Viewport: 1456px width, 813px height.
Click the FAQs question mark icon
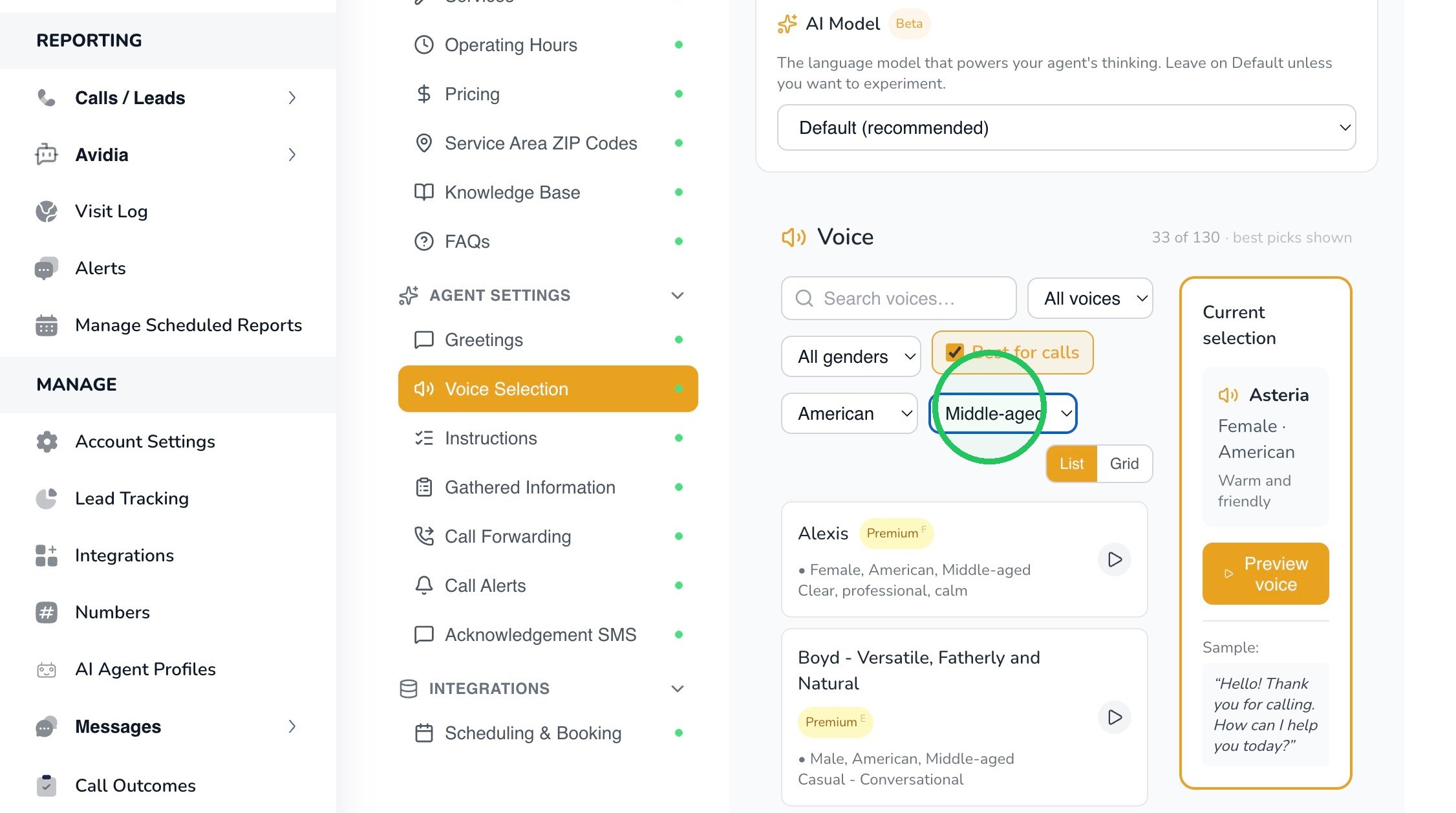[x=424, y=241]
